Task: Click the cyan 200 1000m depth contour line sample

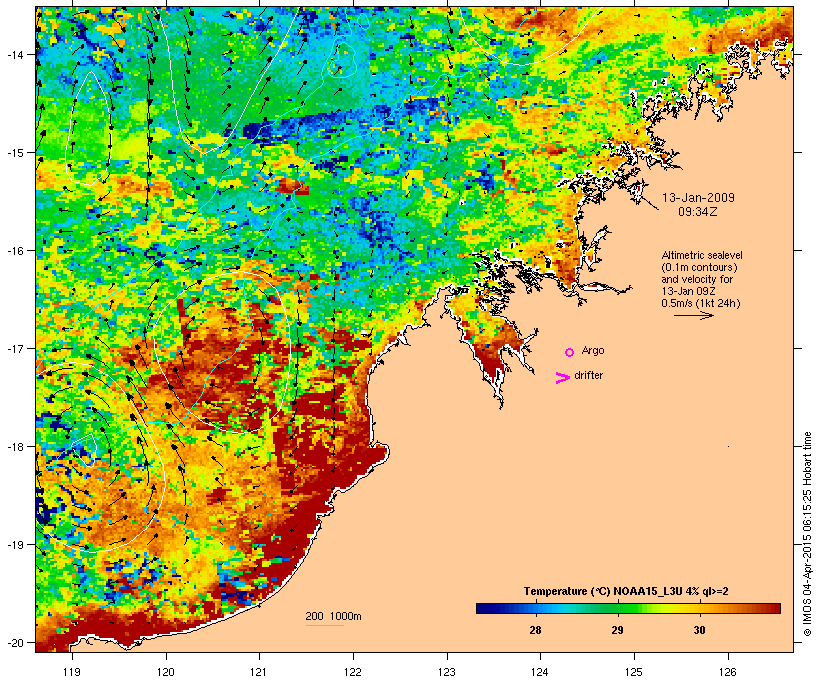Action: tap(325, 625)
